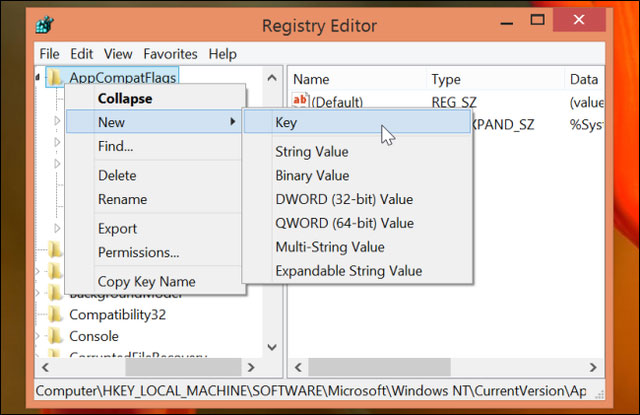
Task: Maximize the Registry Editor window
Action: coord(537,20)
